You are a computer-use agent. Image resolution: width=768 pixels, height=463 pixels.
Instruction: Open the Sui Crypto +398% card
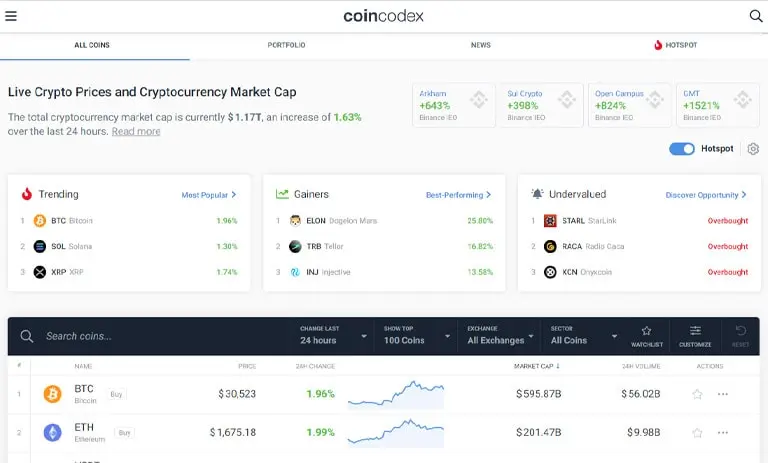pyautogui.click(x=541, y=105)
